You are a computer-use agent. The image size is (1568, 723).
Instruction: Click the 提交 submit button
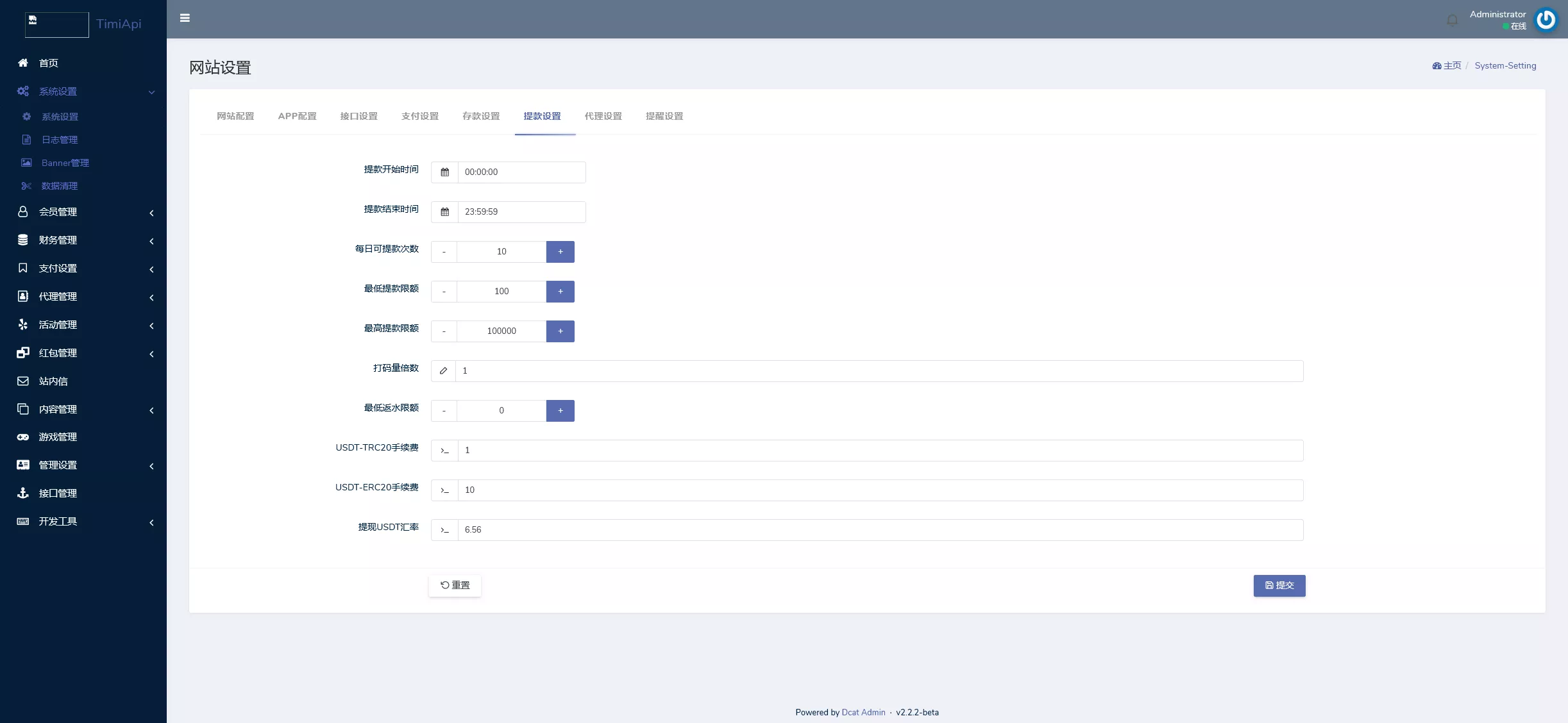(x=1279, y=585)
